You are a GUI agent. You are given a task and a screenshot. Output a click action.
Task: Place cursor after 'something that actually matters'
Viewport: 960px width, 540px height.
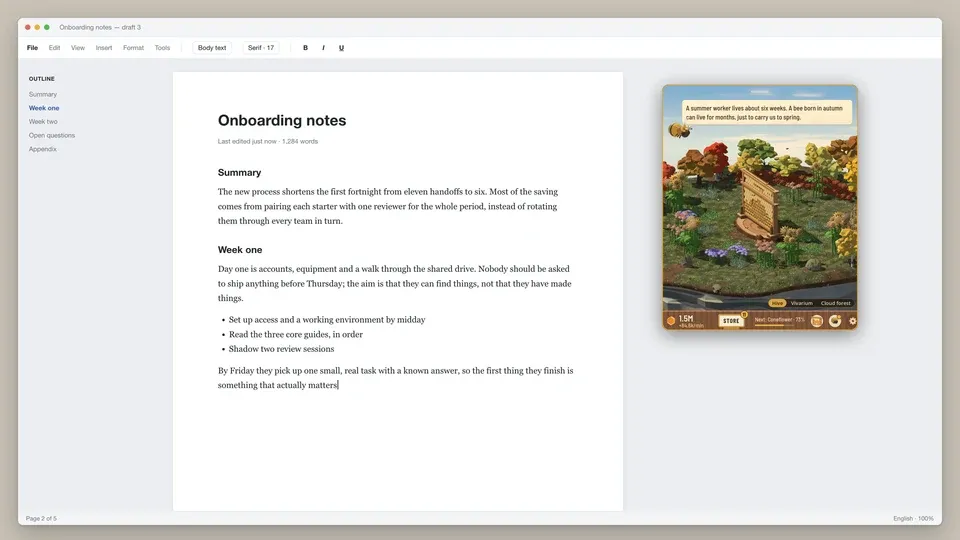(339, 385)
